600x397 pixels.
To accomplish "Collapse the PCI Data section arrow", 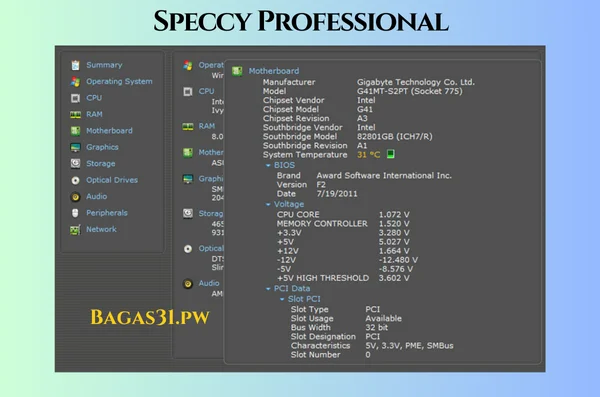I will coord(268,289).
